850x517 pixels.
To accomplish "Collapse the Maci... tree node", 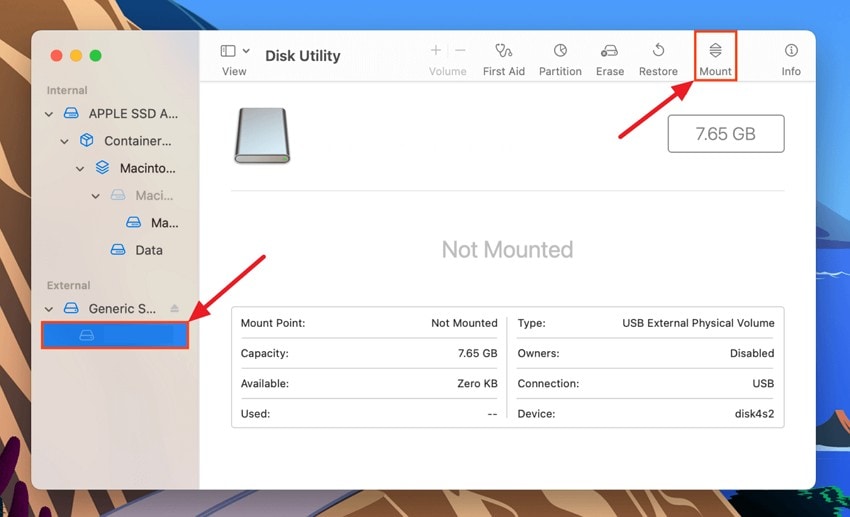I will click(96, 196).
